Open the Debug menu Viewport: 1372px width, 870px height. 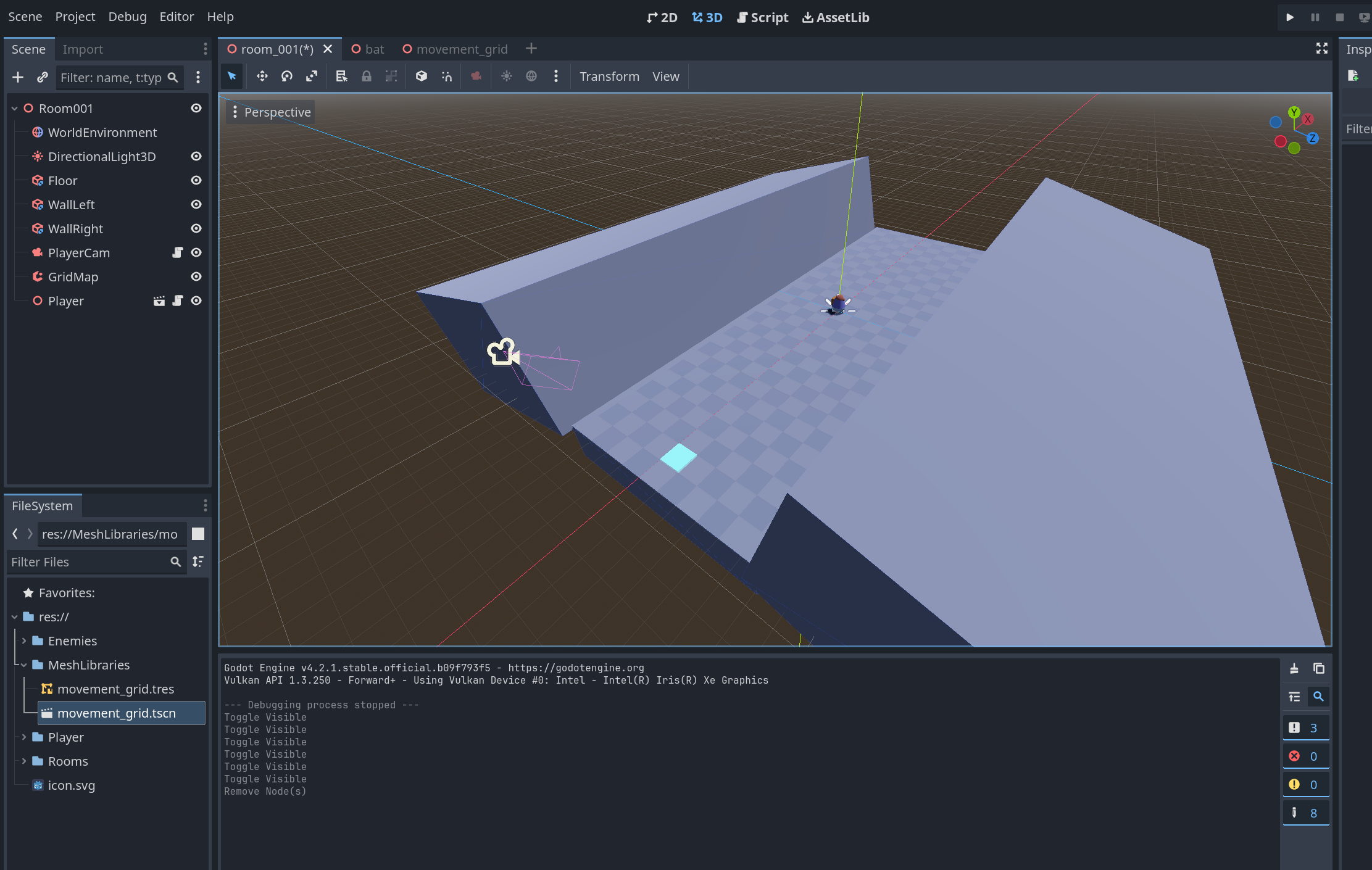127,17
